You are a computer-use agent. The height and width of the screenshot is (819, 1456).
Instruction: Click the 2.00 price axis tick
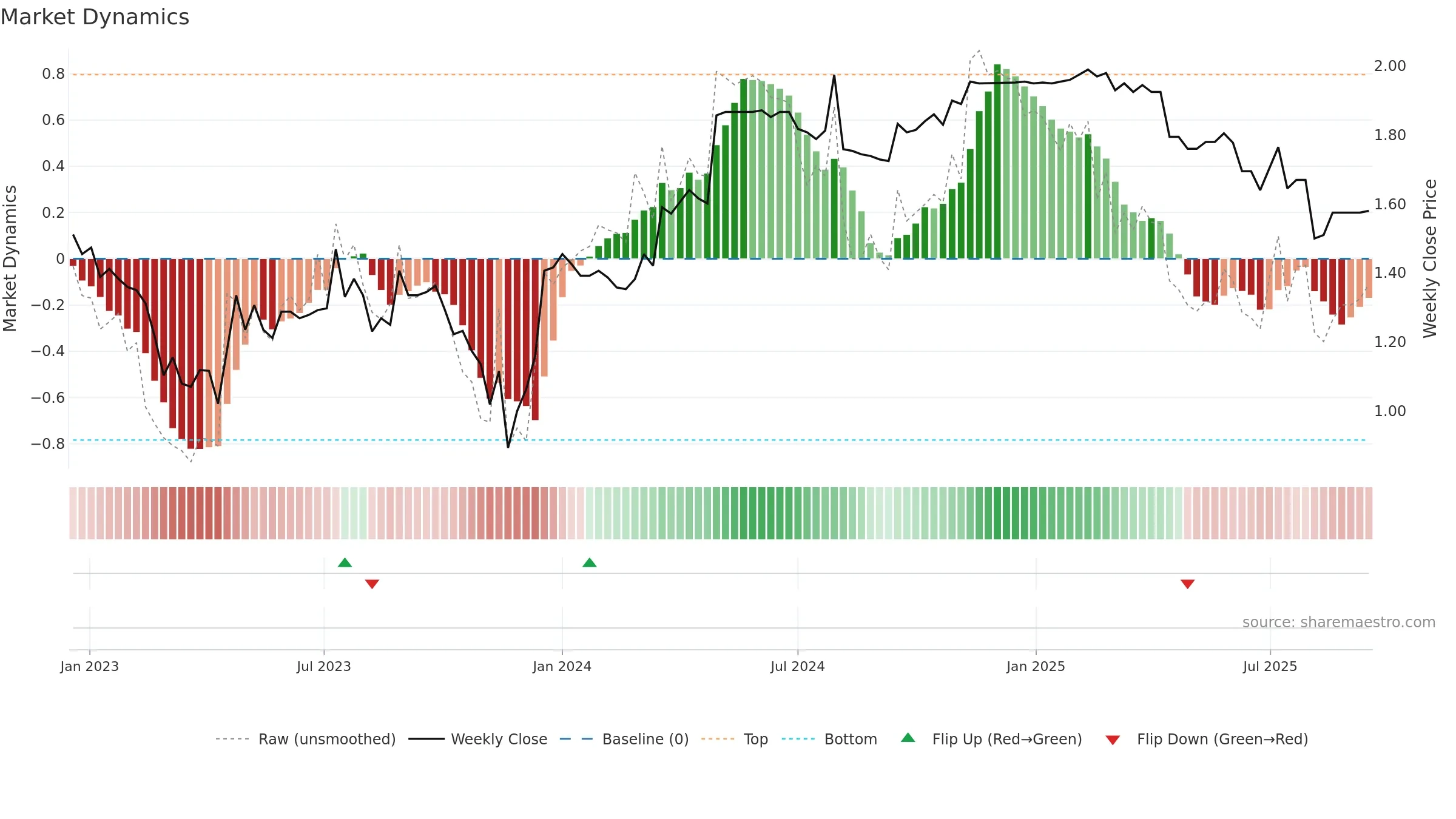1390,66
